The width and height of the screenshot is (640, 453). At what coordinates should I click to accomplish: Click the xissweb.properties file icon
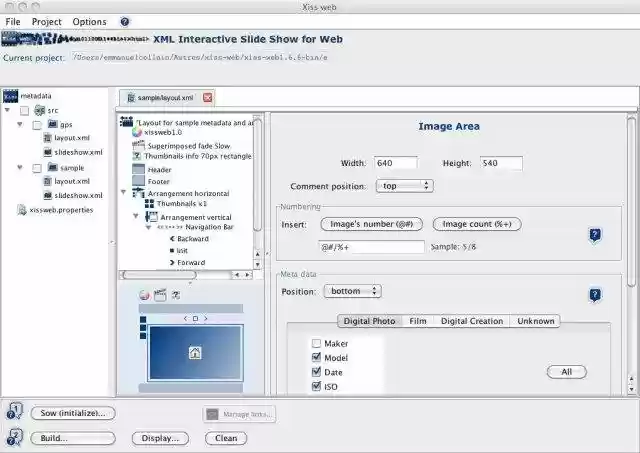coord(22,210)
